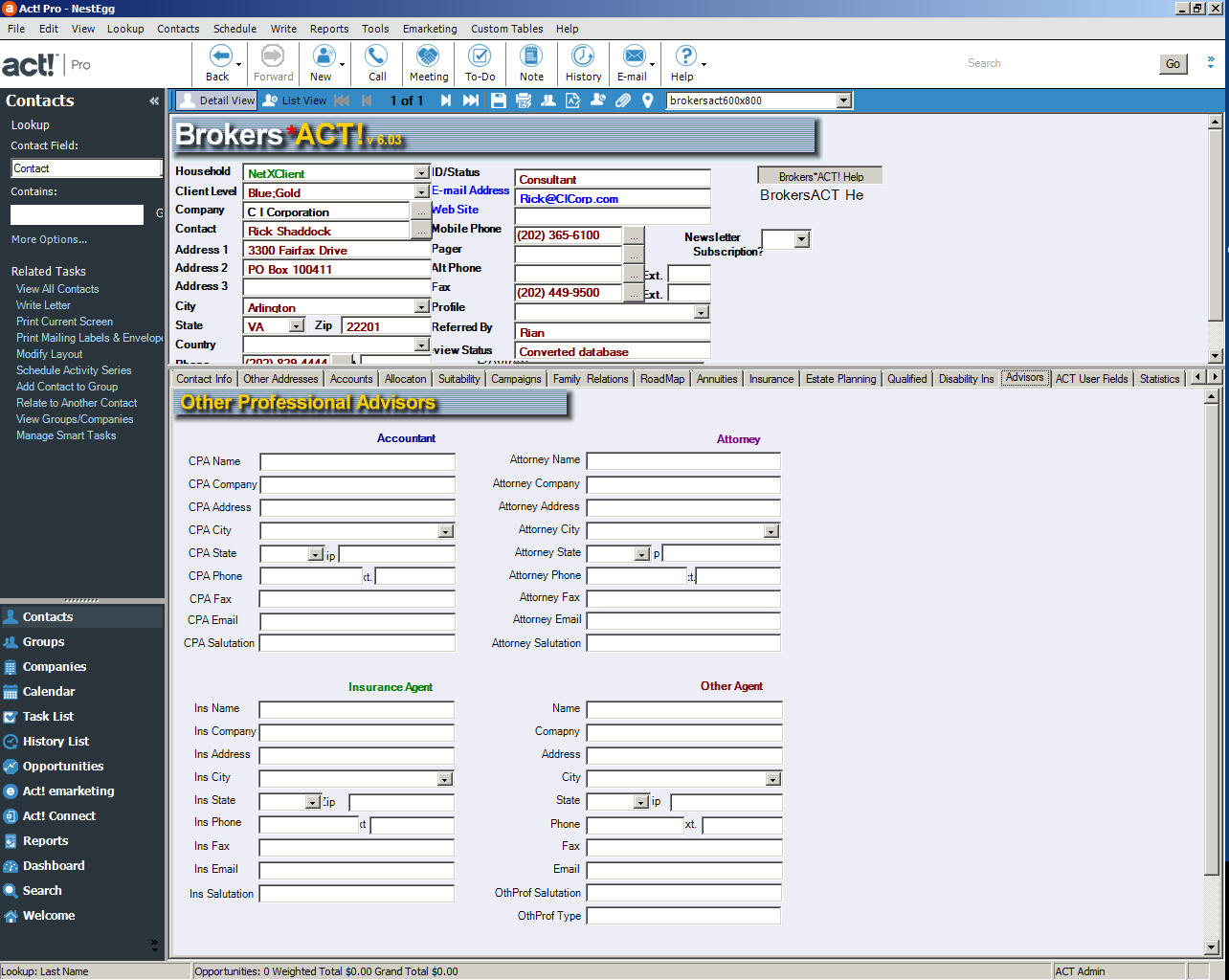
Task: Click the Brokers*ACT! Help button
Action: (x=820, y=176)
